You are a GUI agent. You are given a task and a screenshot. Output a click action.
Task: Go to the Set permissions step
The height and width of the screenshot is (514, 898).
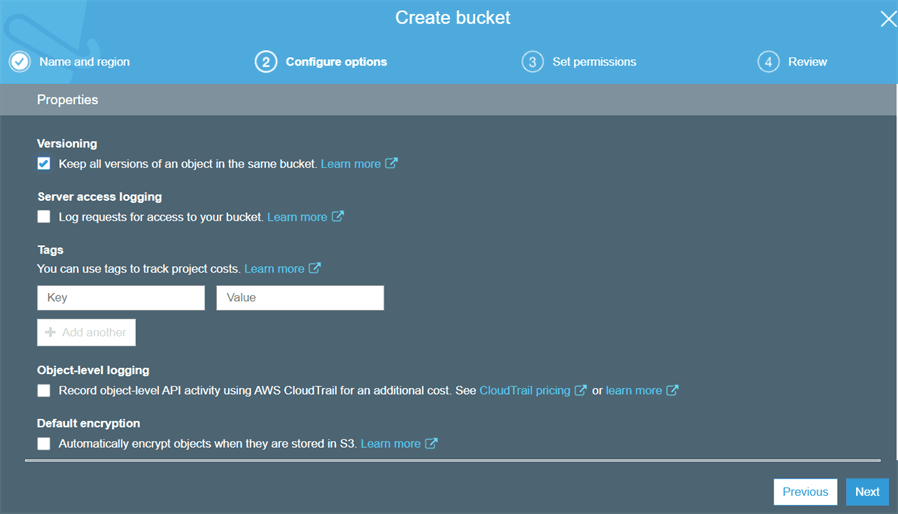[x=594, y=62]
